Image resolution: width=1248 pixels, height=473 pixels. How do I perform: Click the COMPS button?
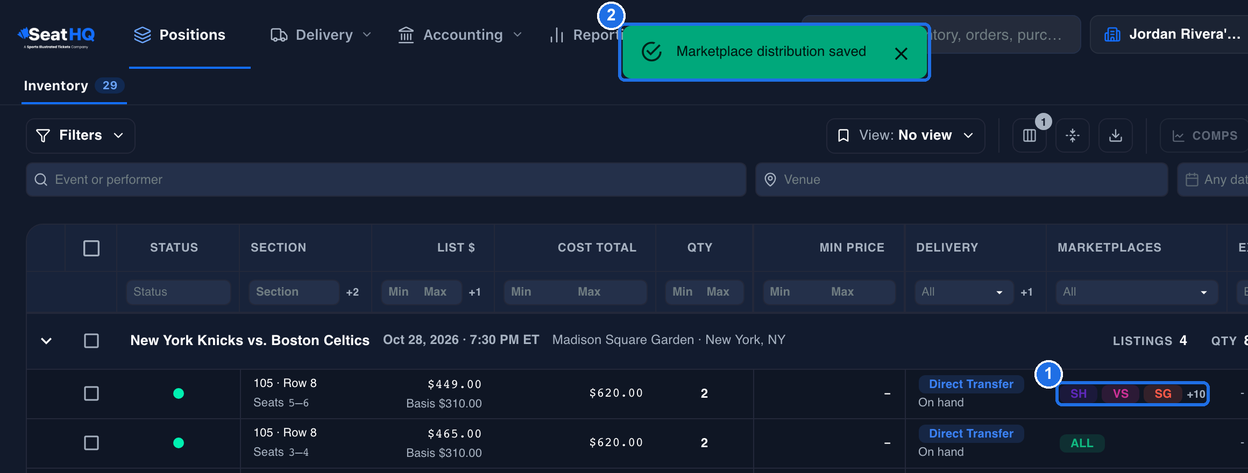click(1204, 136)
